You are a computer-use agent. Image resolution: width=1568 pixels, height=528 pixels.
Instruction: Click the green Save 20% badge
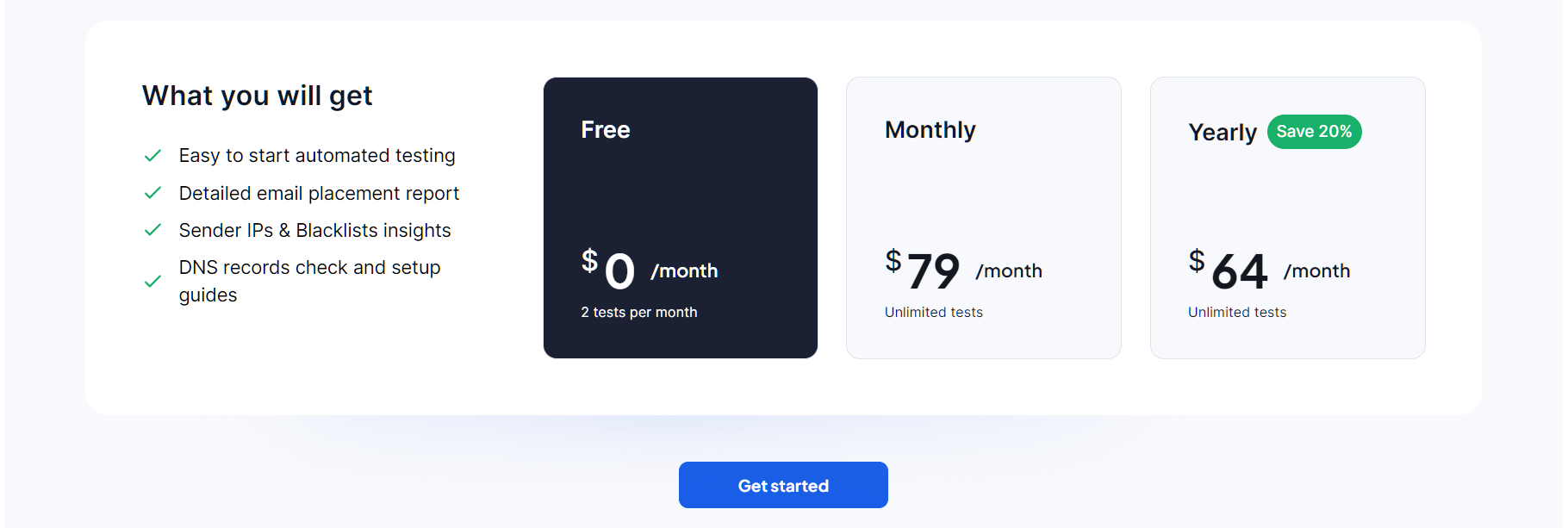coord(1314,132)
